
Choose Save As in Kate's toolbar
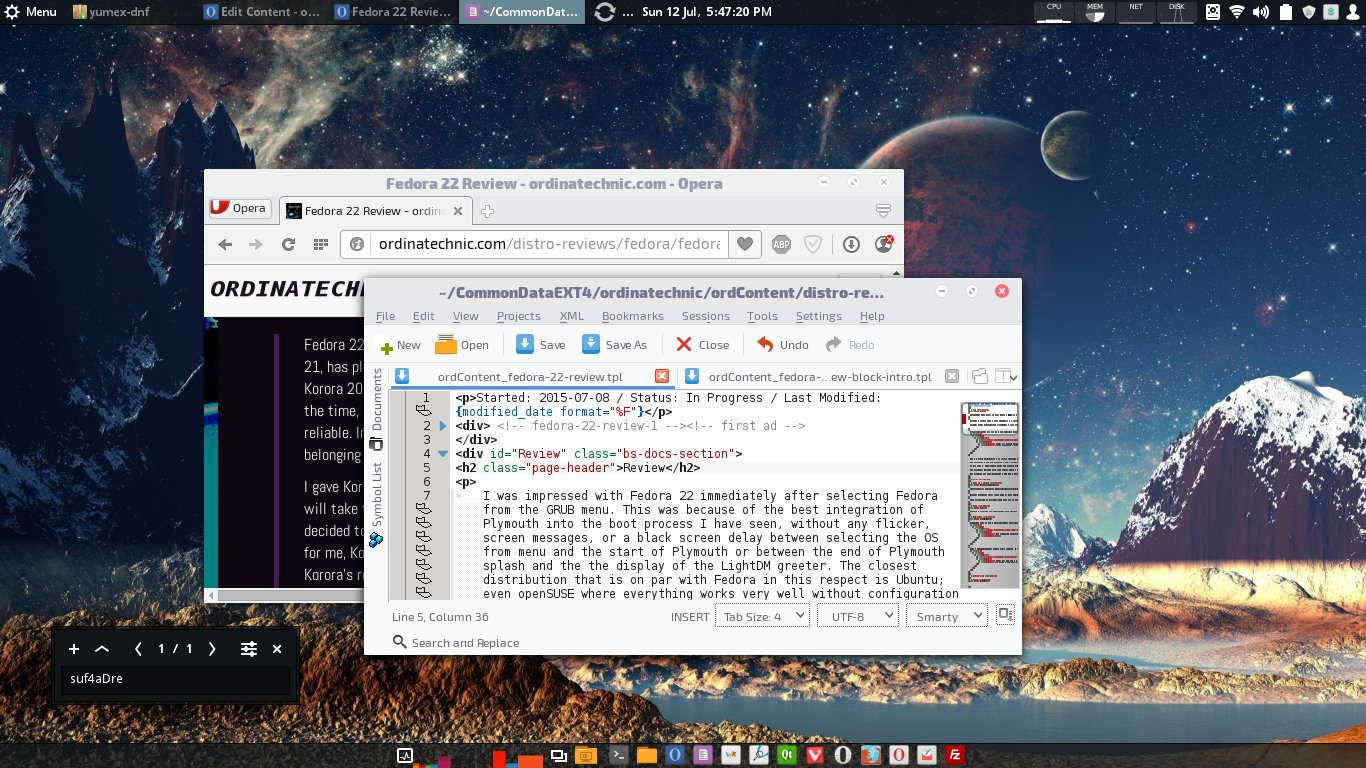pyautogui.click(x=614, y=345)
